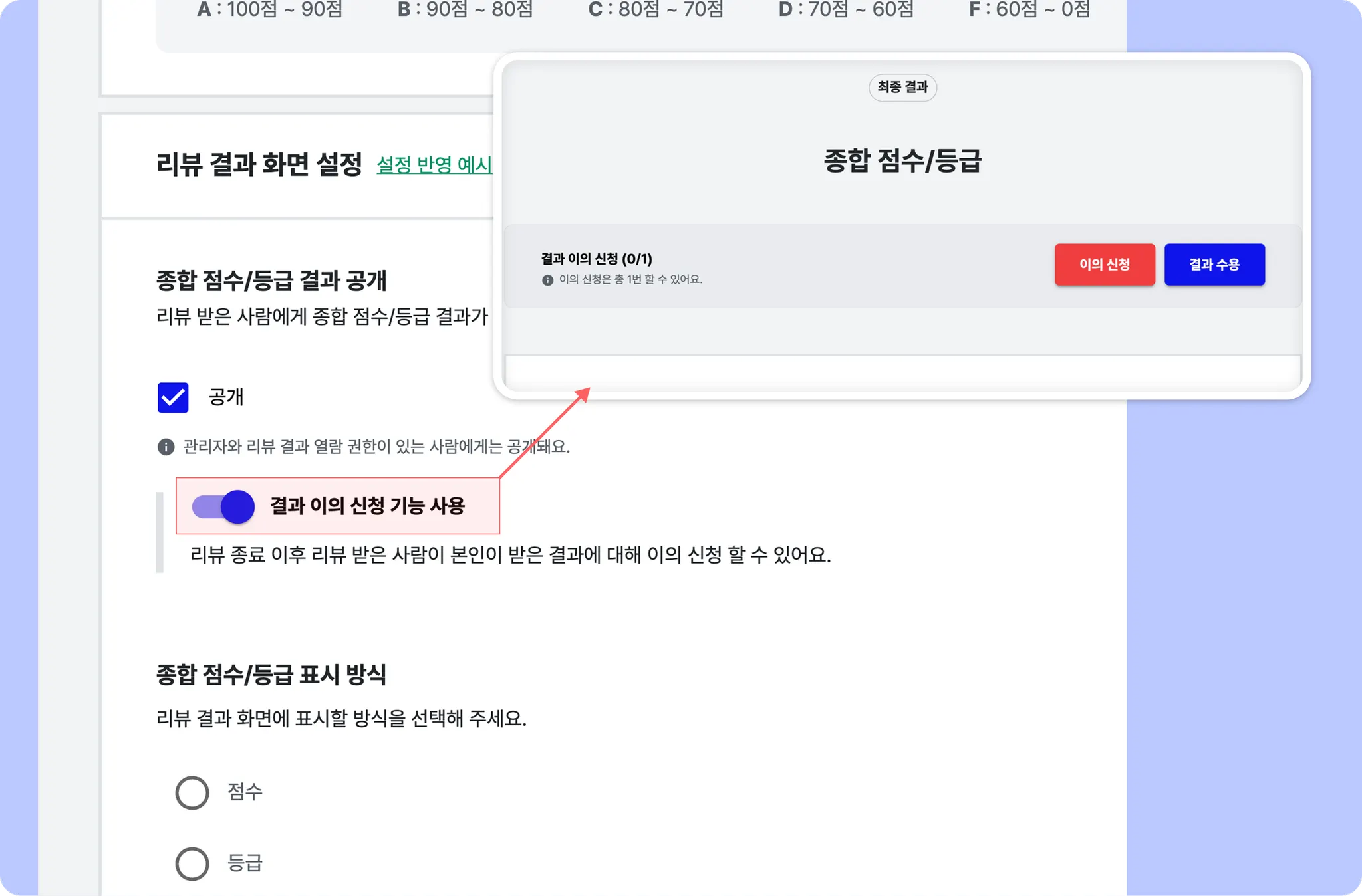Image resolution: width=1362 pixels, height=896 pixels.
Task: Click info icon in objection request preview
Action: coord(547,280)
